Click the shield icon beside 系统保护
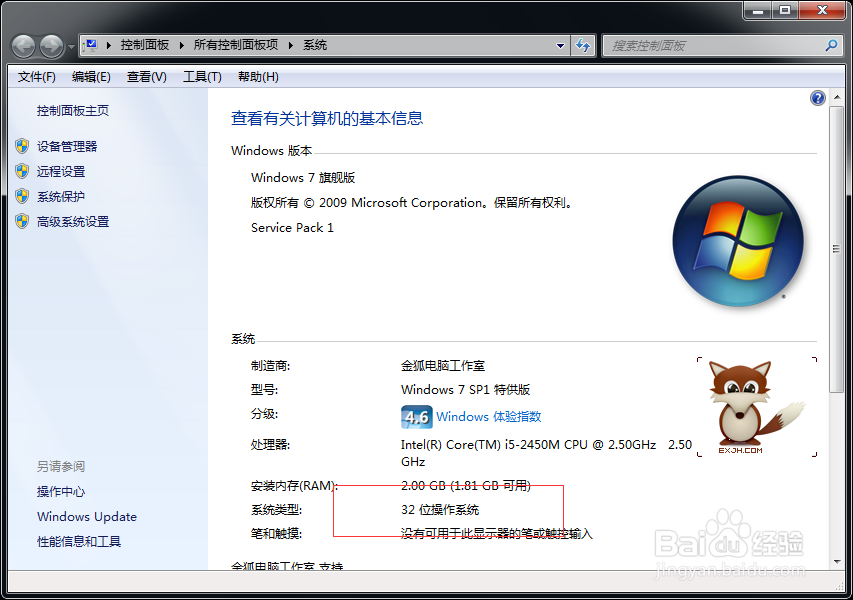The height and width of the screenshot is (600, 853). pos(22,196)
